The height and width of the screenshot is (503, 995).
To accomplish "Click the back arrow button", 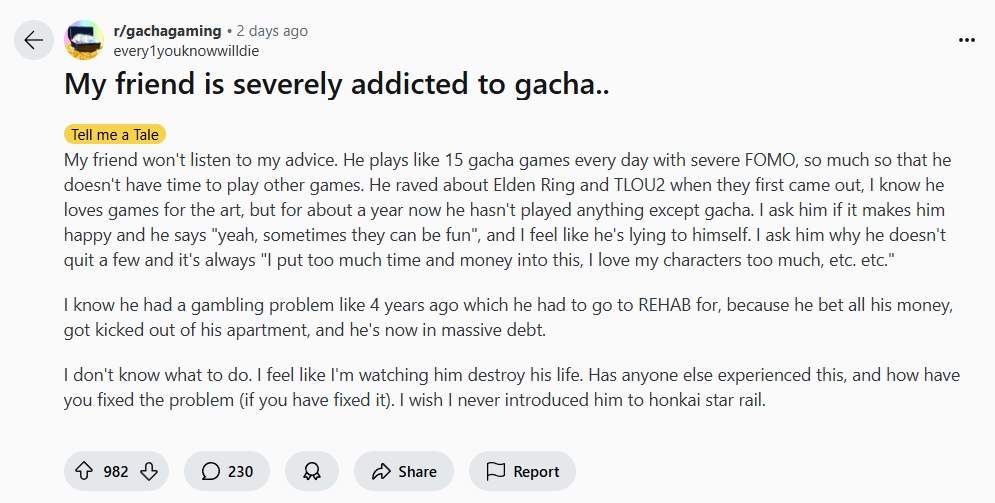I will (x=33, y=40).
